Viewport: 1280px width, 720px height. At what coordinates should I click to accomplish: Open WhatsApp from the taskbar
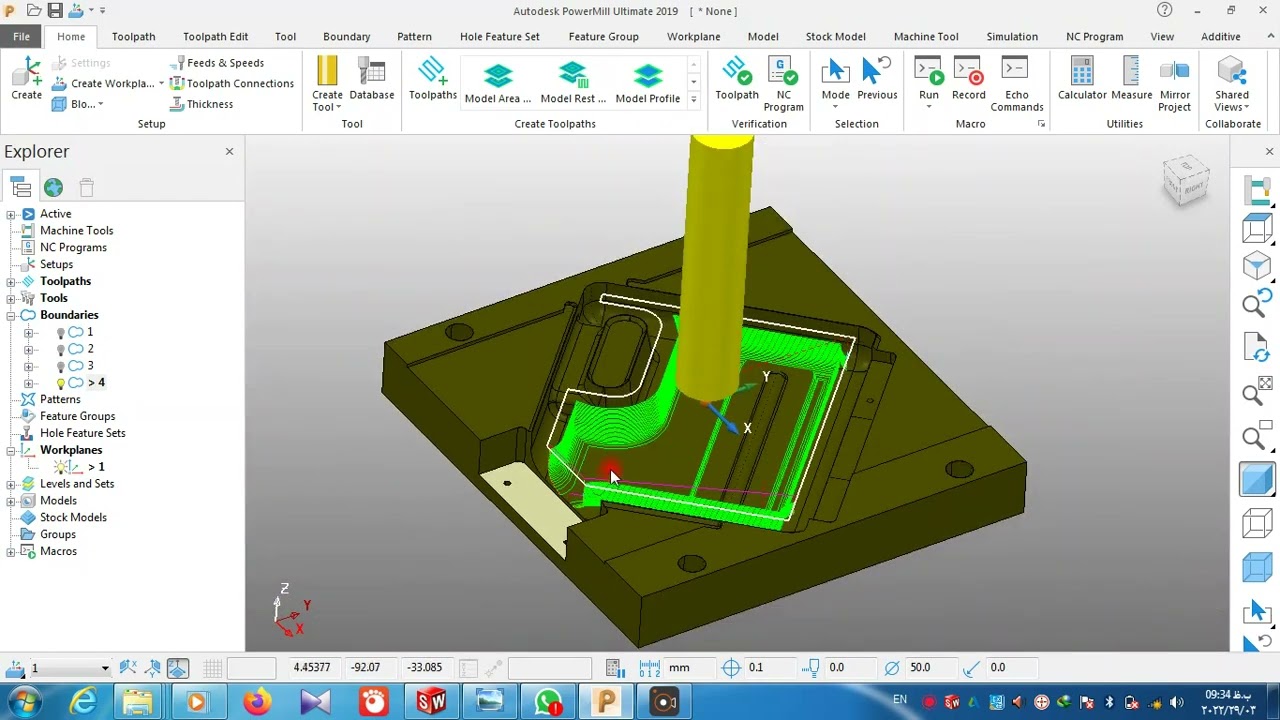point(548,702)
